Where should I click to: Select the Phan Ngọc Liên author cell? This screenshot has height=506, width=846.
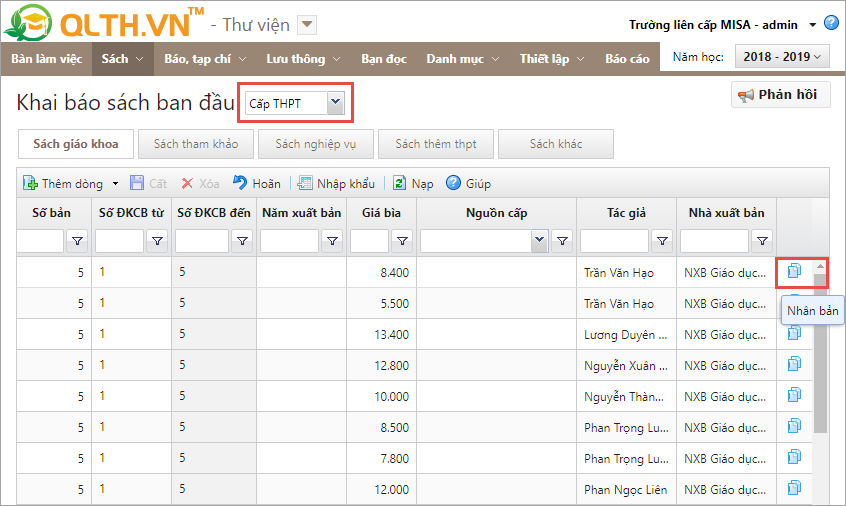[x=626, y=490]
